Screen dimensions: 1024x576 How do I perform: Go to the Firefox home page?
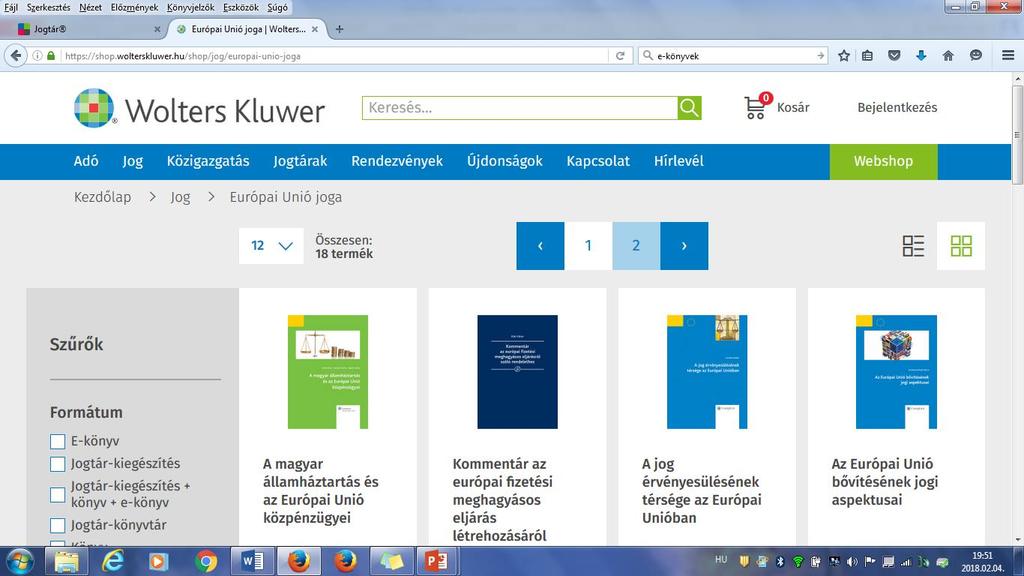948,56
